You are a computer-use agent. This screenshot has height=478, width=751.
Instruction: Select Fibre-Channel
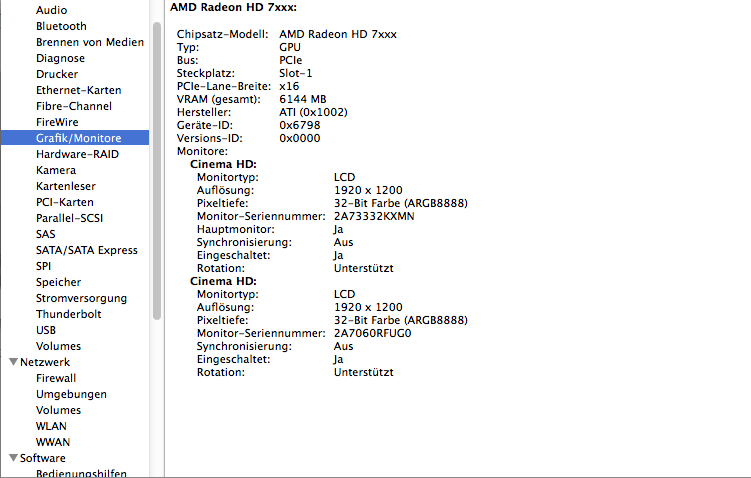[x=74, y=106]
